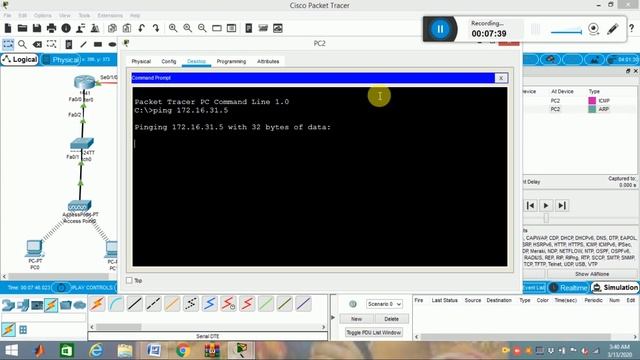This screenshot has width=640, height=360.
Task: Click the teal ARP color swatch
Action: pos(592,109)
